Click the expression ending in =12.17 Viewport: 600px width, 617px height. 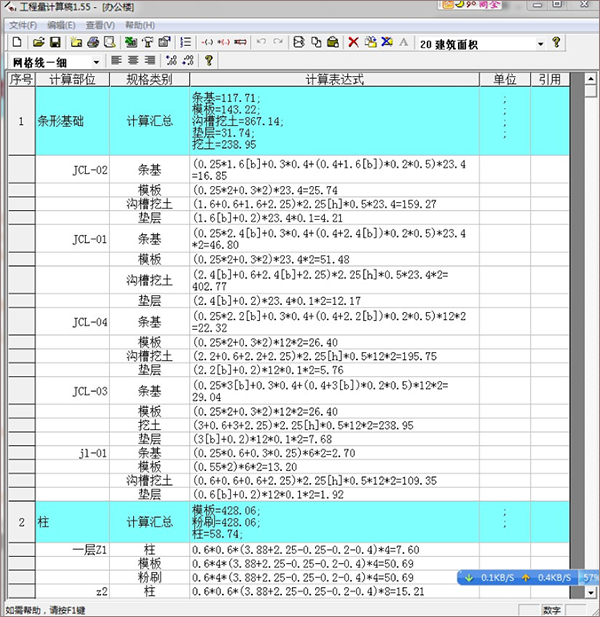click(334, 301)
